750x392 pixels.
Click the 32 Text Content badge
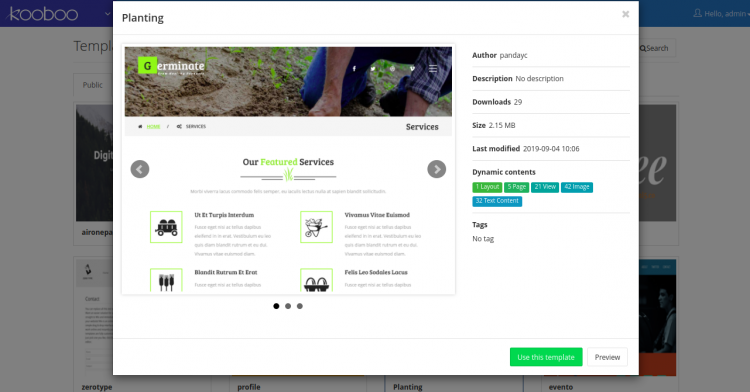point(497,201)
